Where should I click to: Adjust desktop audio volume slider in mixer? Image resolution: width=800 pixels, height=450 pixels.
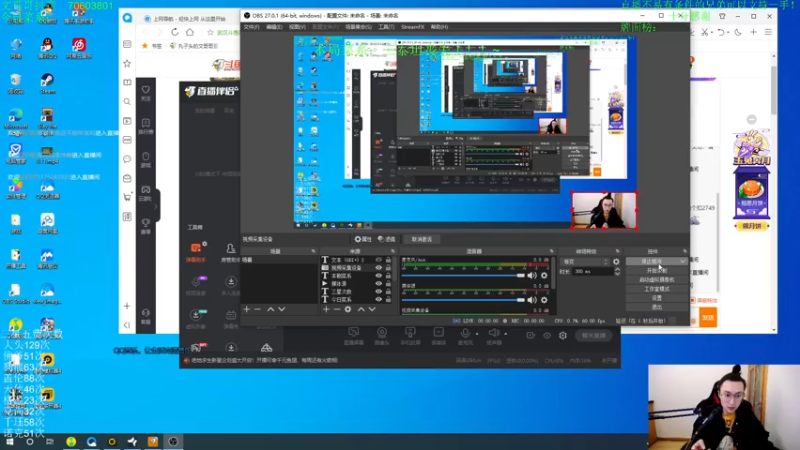(463, 300)
